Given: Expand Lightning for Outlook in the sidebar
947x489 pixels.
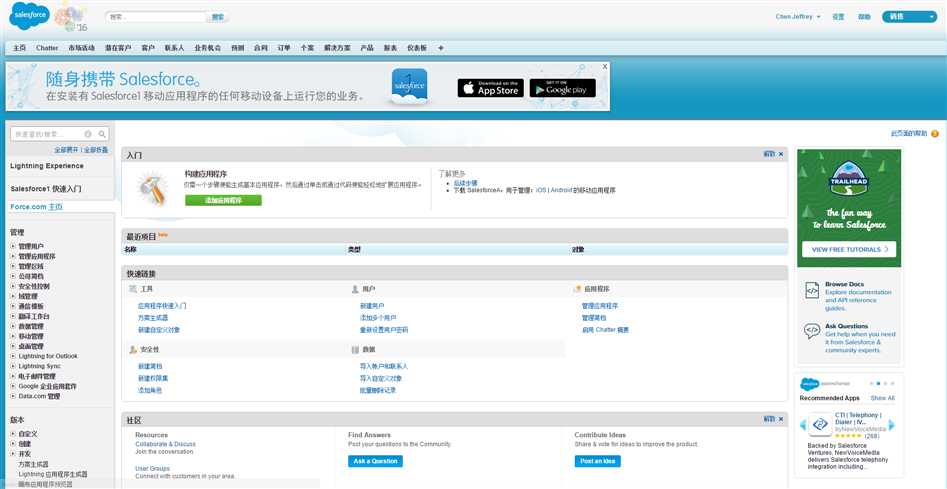Looking at the screenshot, I should click(x=13, y=356).
